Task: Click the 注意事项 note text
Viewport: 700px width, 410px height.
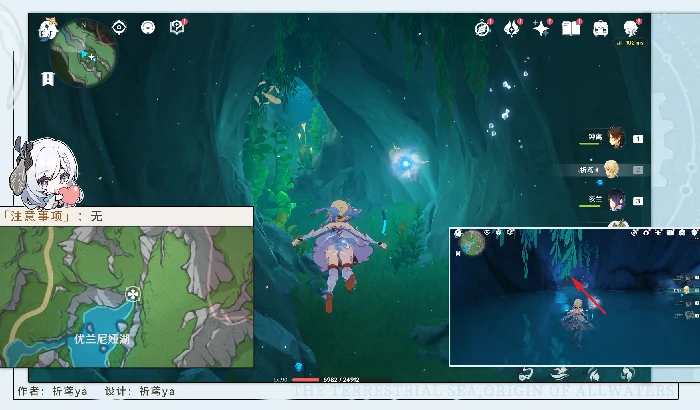Action: 36,216
